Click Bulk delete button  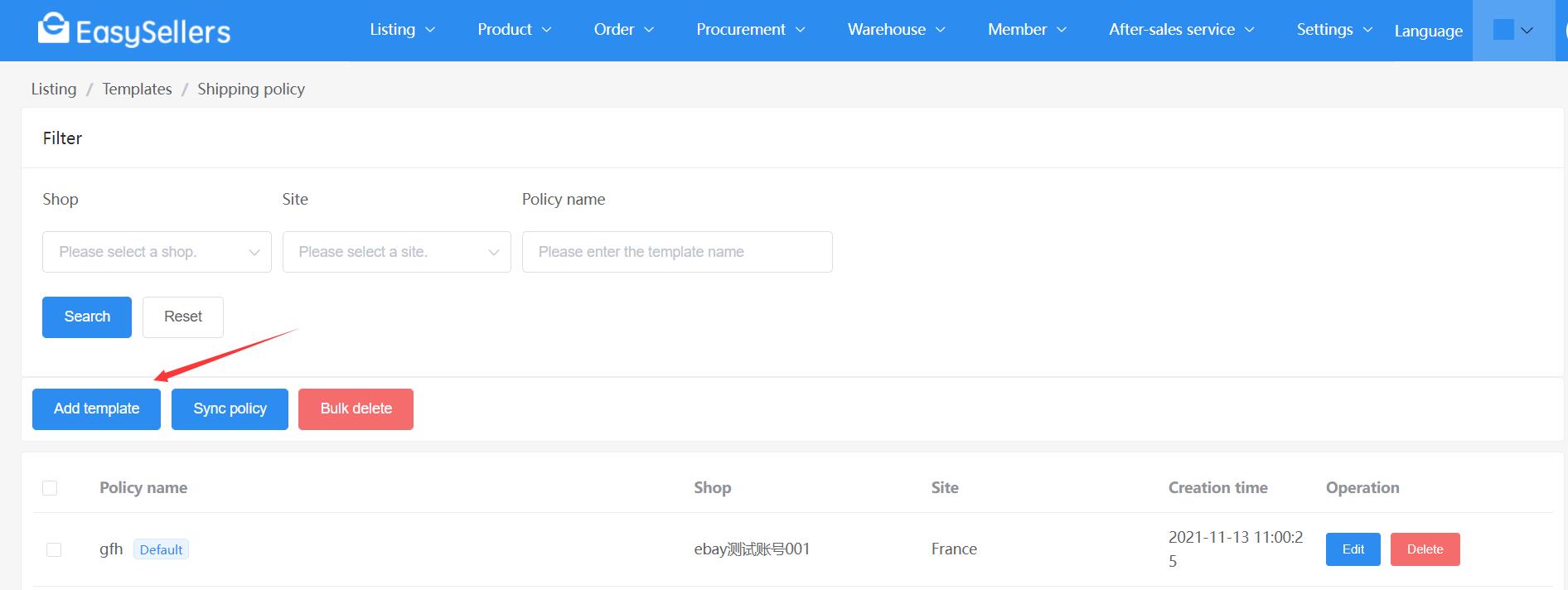coord(356,409)
